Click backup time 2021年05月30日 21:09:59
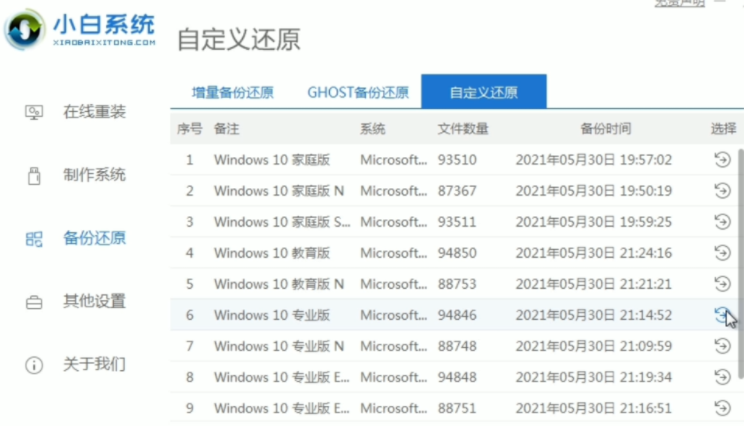The width and height of the screenshot is (744, 427). click(594, 346)
